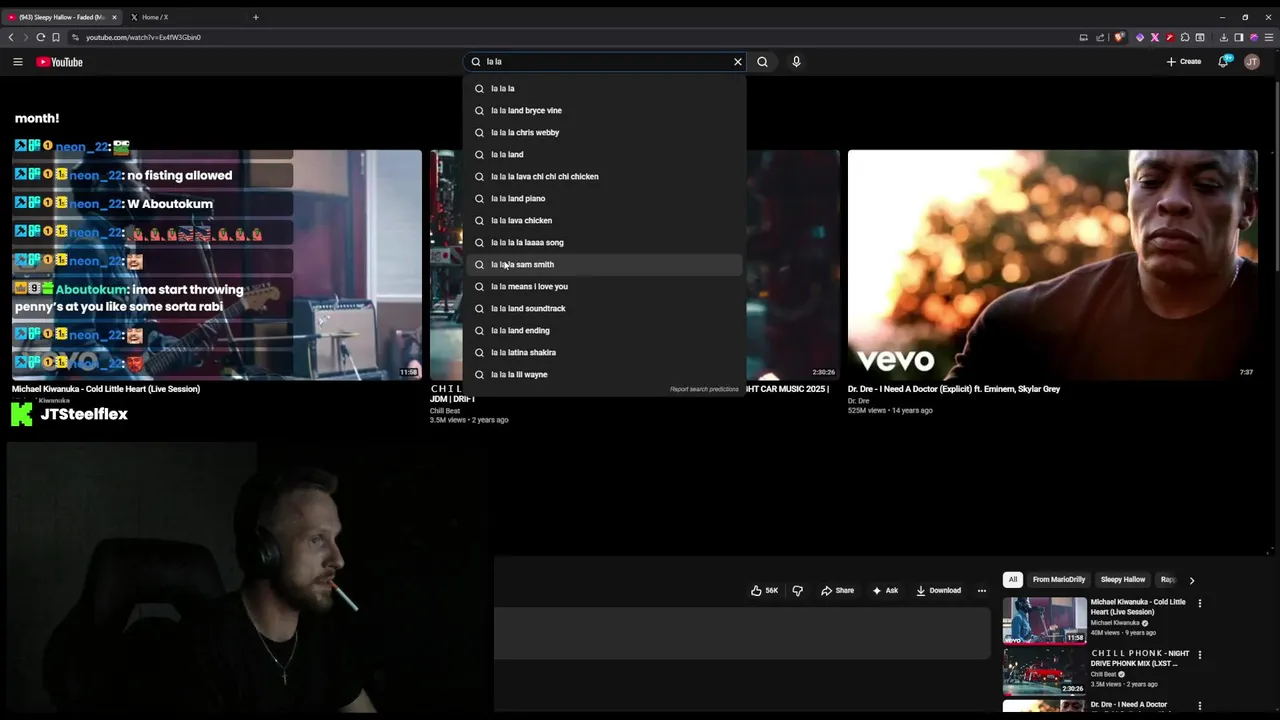Like the video (56K thumbs up)
Image resolution: width=1280 pixels, height=720 pixels.
click(x=764, y=590)
